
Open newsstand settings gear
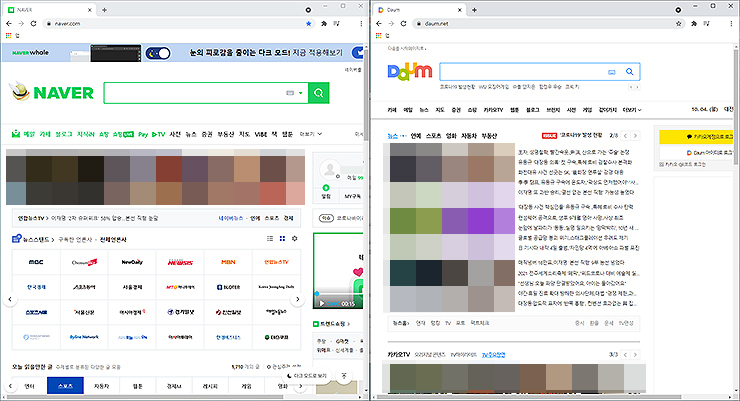coord(294,239)
